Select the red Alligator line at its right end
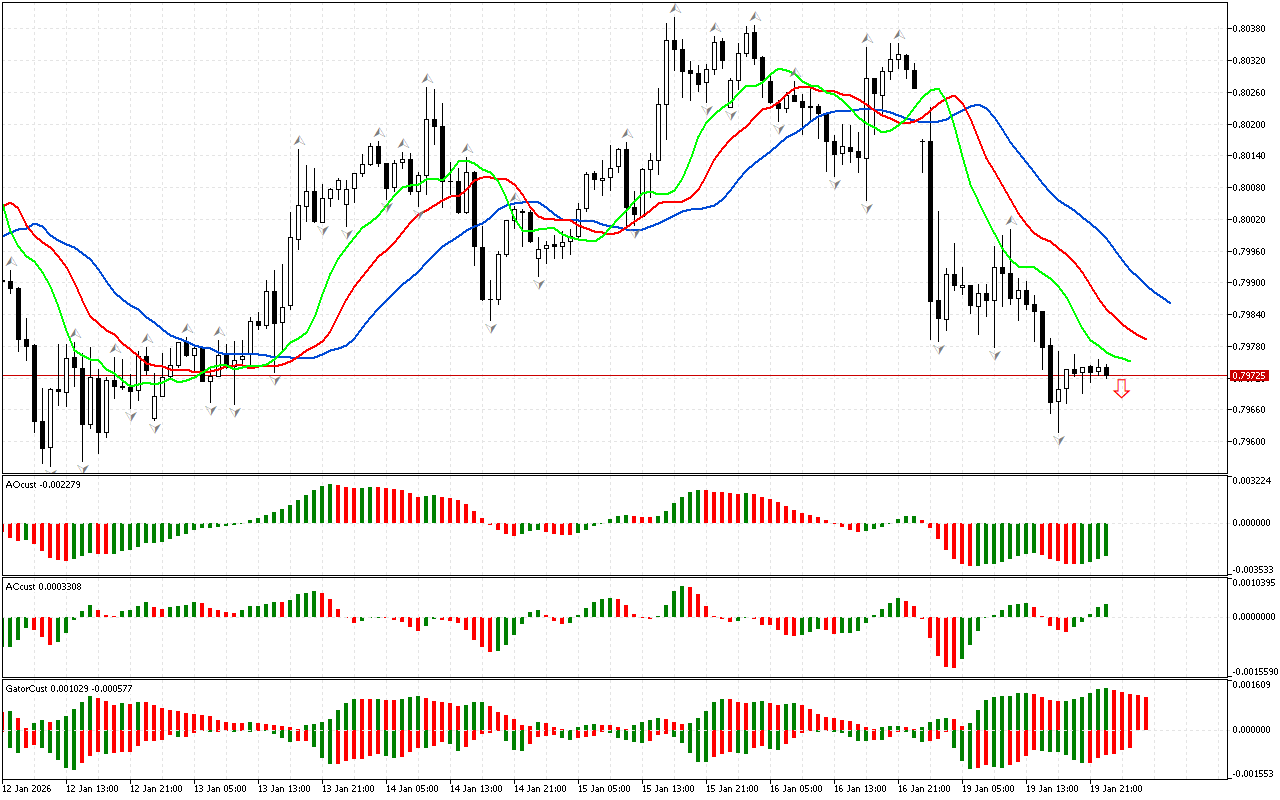The height and width of the screenshot is (800, 1280). [x=1144, y=338]
